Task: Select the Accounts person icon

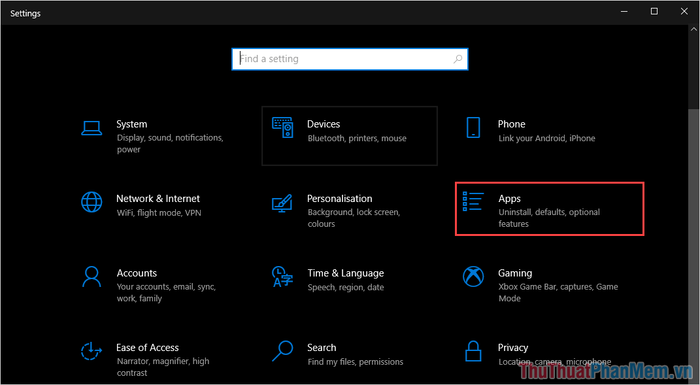Action: 92,277
